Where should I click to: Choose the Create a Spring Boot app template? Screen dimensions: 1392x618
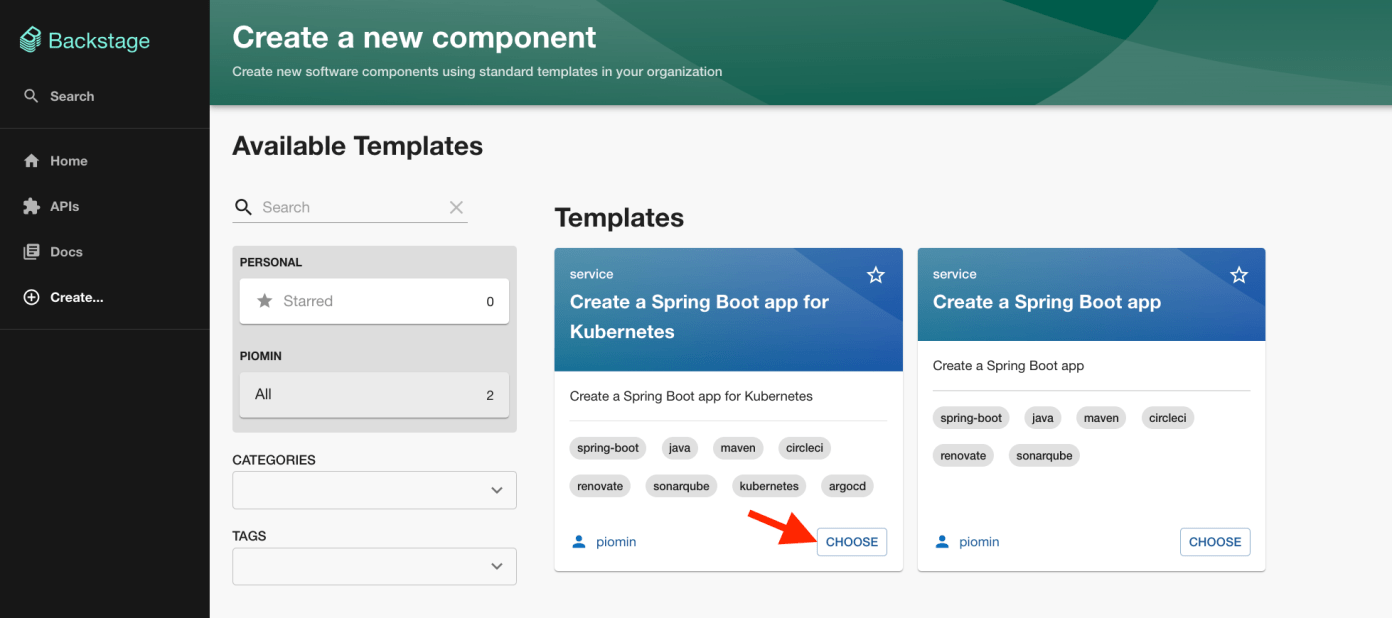coord(1215,542)
